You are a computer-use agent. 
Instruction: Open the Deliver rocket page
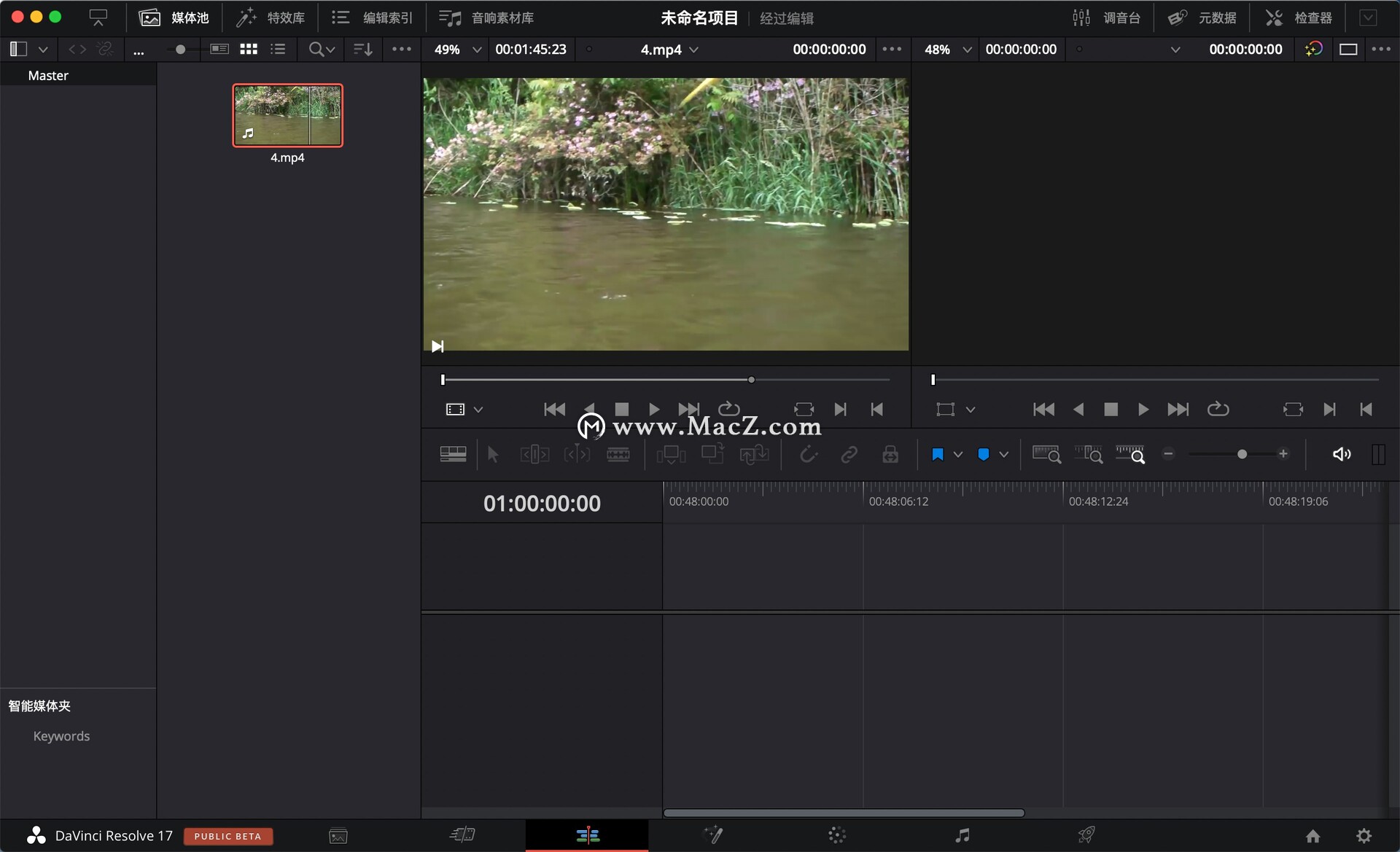coord(1086,835)
